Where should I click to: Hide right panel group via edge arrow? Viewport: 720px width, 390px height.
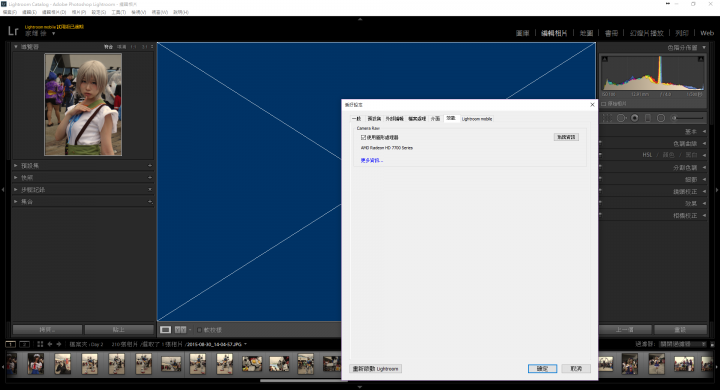point(717,189)
